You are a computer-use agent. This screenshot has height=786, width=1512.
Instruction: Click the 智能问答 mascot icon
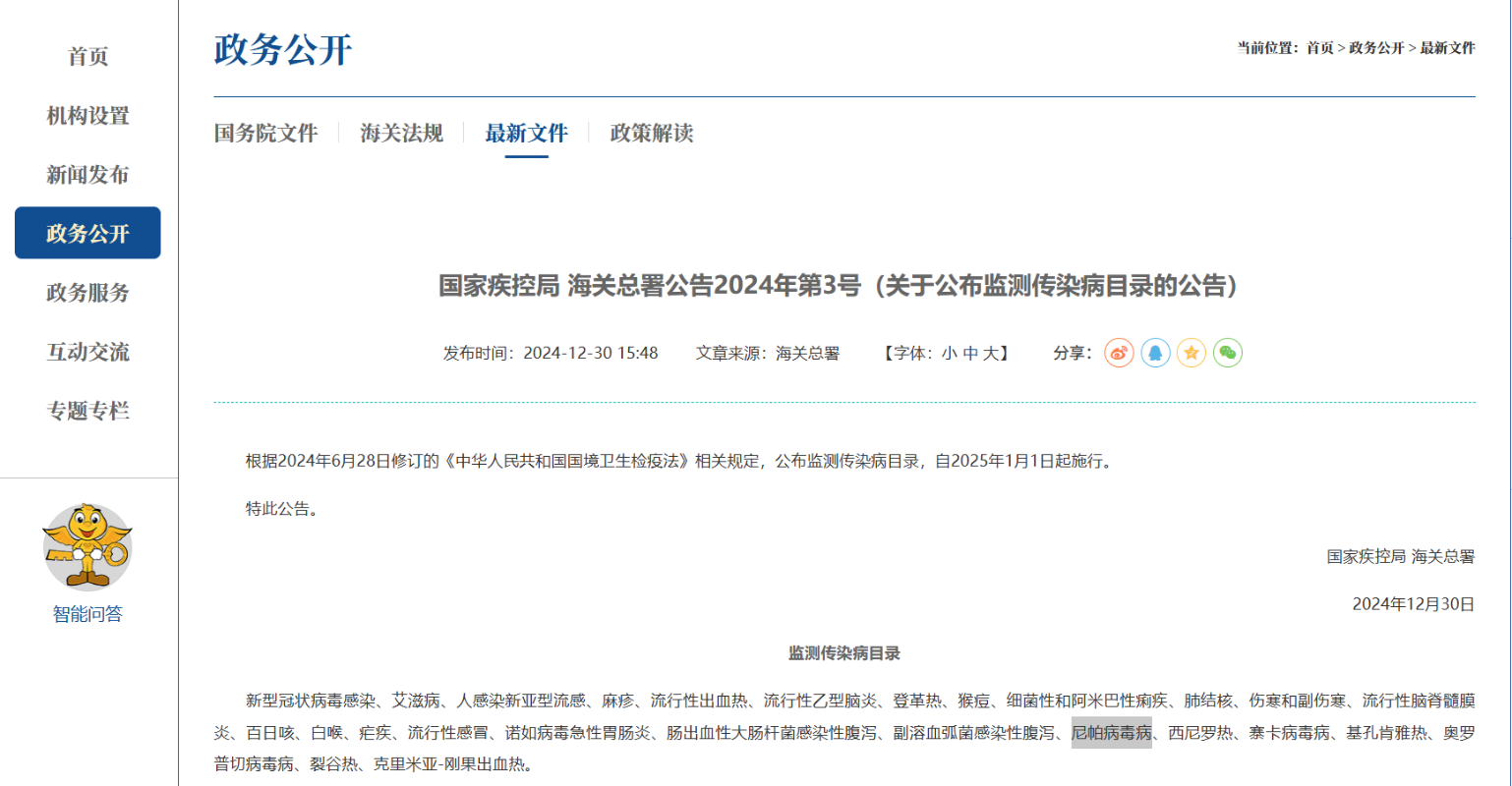[87, 545]
